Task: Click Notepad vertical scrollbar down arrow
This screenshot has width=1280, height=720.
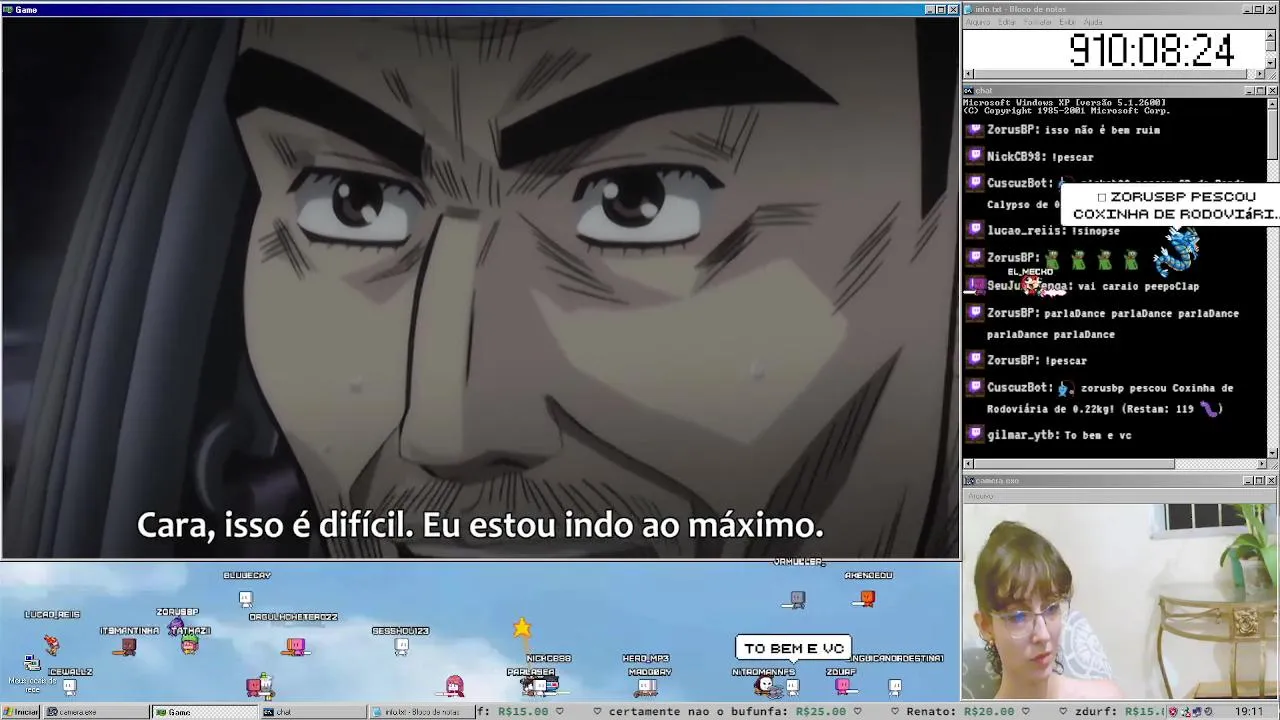Action: pos(1271,62)
